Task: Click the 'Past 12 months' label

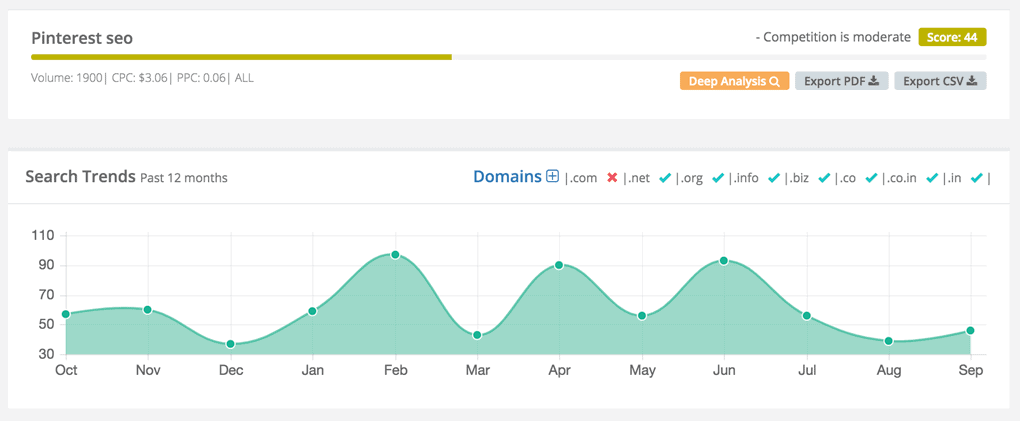Action: click(183, 178)
